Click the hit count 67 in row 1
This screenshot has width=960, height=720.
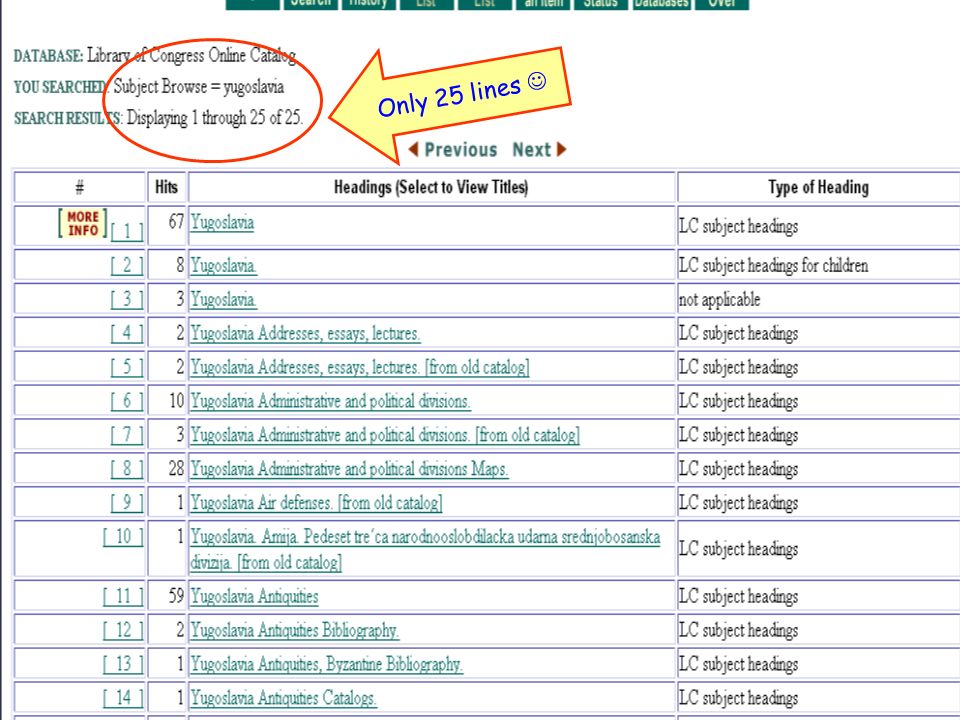[176, 222]
